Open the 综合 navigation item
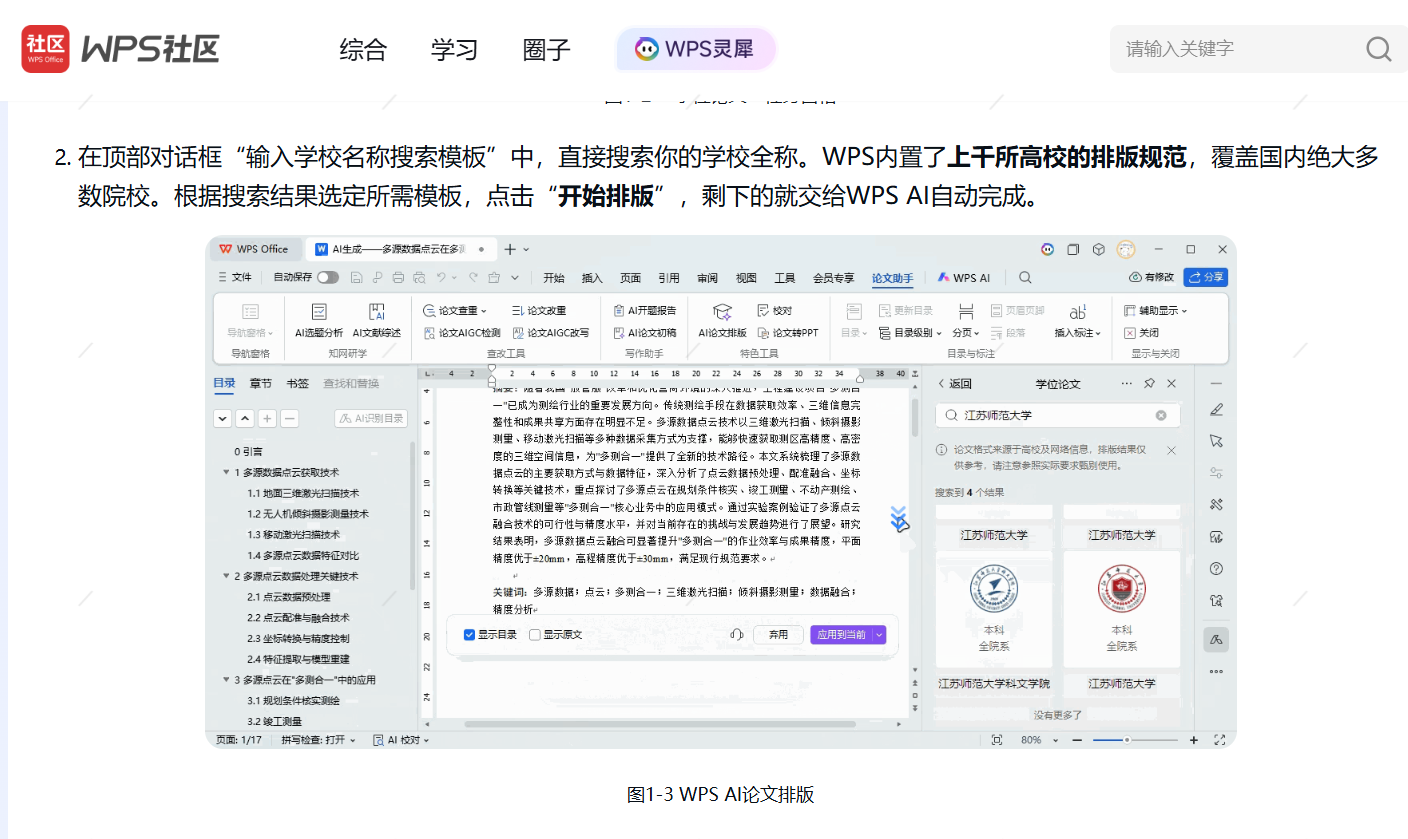1408x839 pixels. point(363,49)
